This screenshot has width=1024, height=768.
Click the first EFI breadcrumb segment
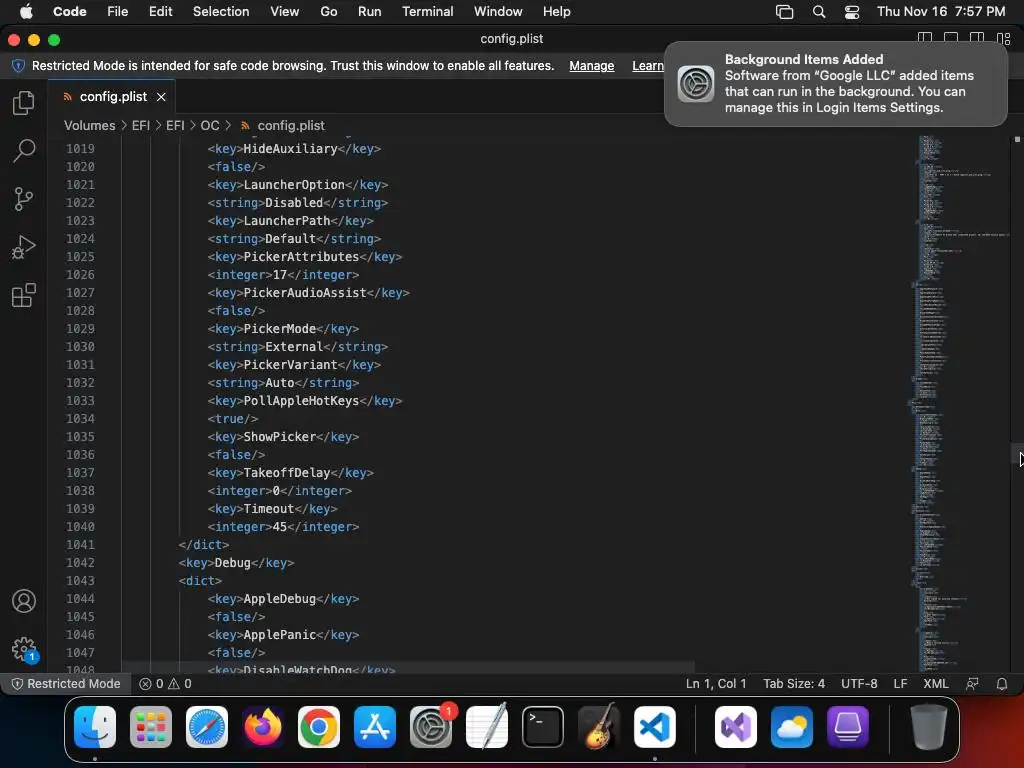140,125
